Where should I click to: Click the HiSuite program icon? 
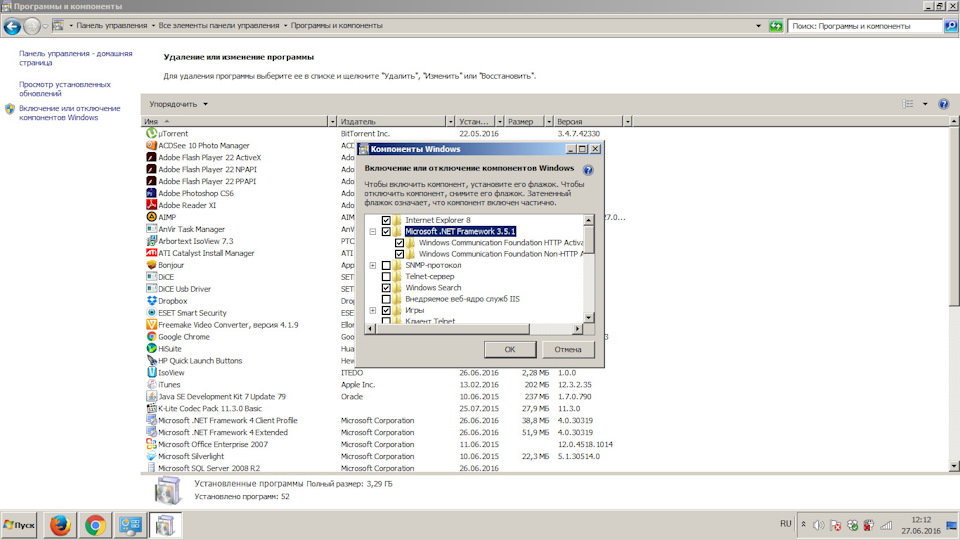[151, 348]
